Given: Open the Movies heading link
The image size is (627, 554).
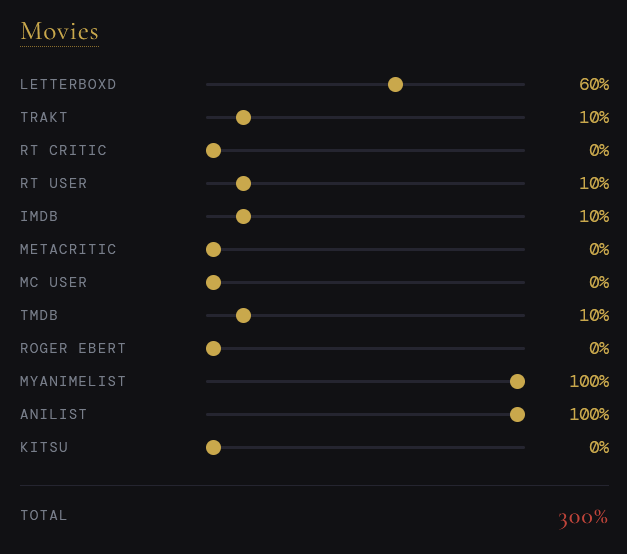Looking at the screenshot, I should (59, 31).
